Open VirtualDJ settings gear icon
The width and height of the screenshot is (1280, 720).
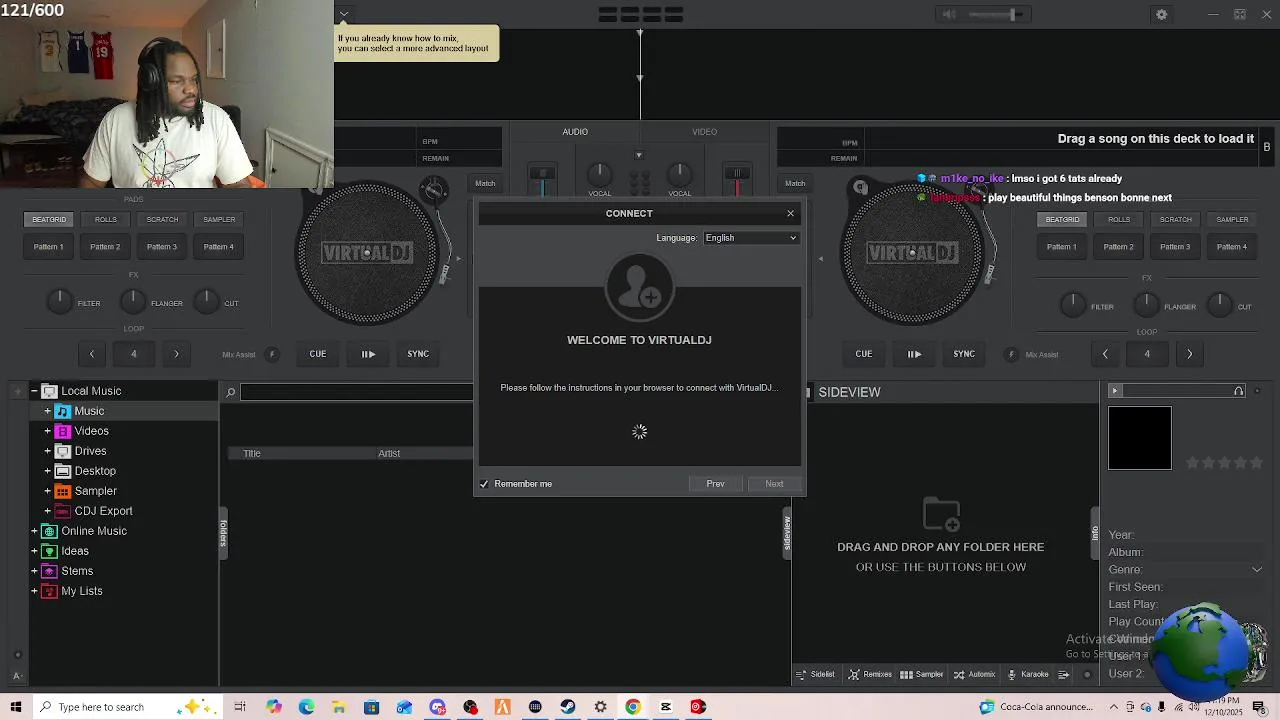point(1161,14)
